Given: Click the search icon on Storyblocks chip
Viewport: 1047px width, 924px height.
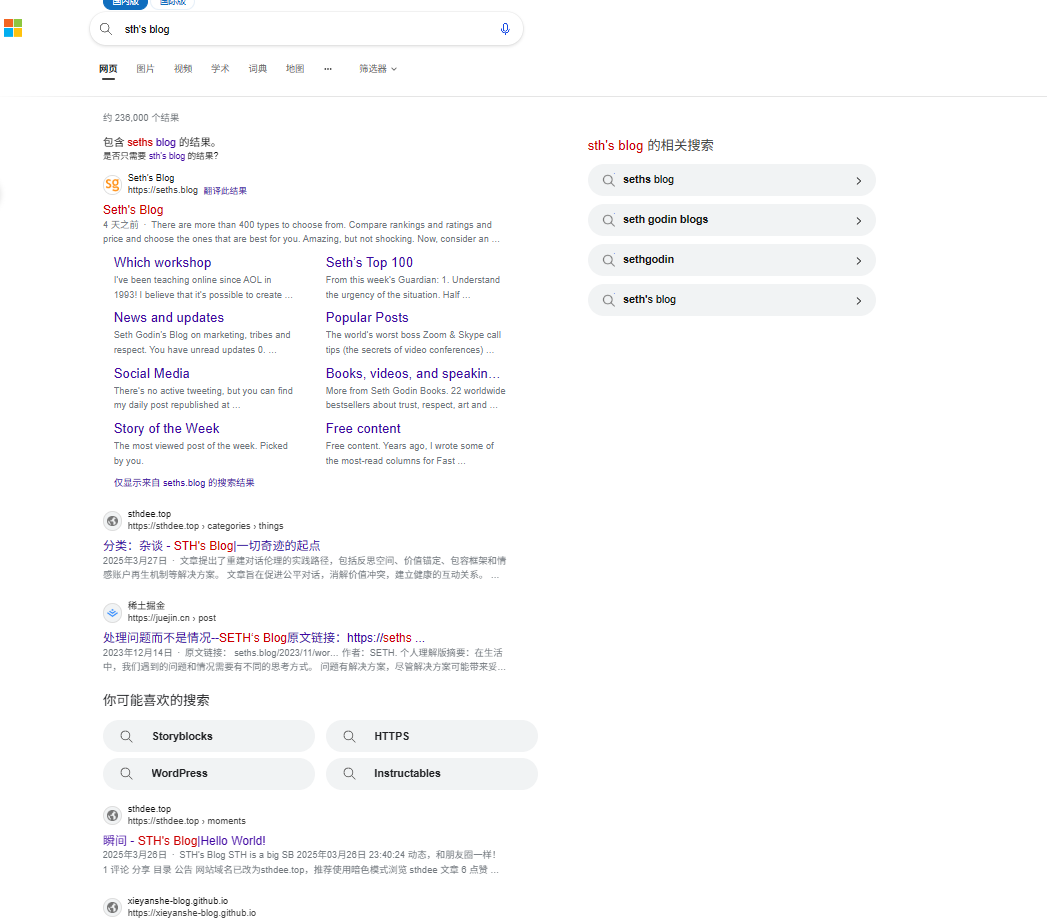Looking at the screenshot, I should point(126,736).
